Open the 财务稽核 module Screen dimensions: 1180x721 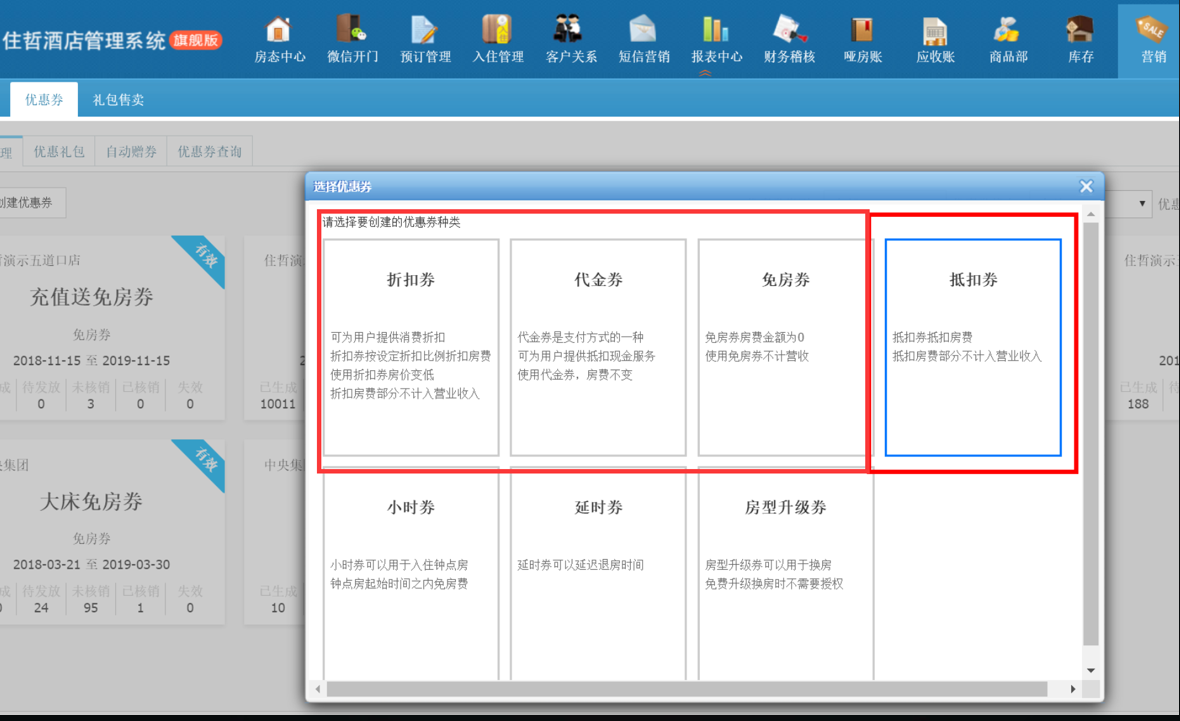[789, 40]
